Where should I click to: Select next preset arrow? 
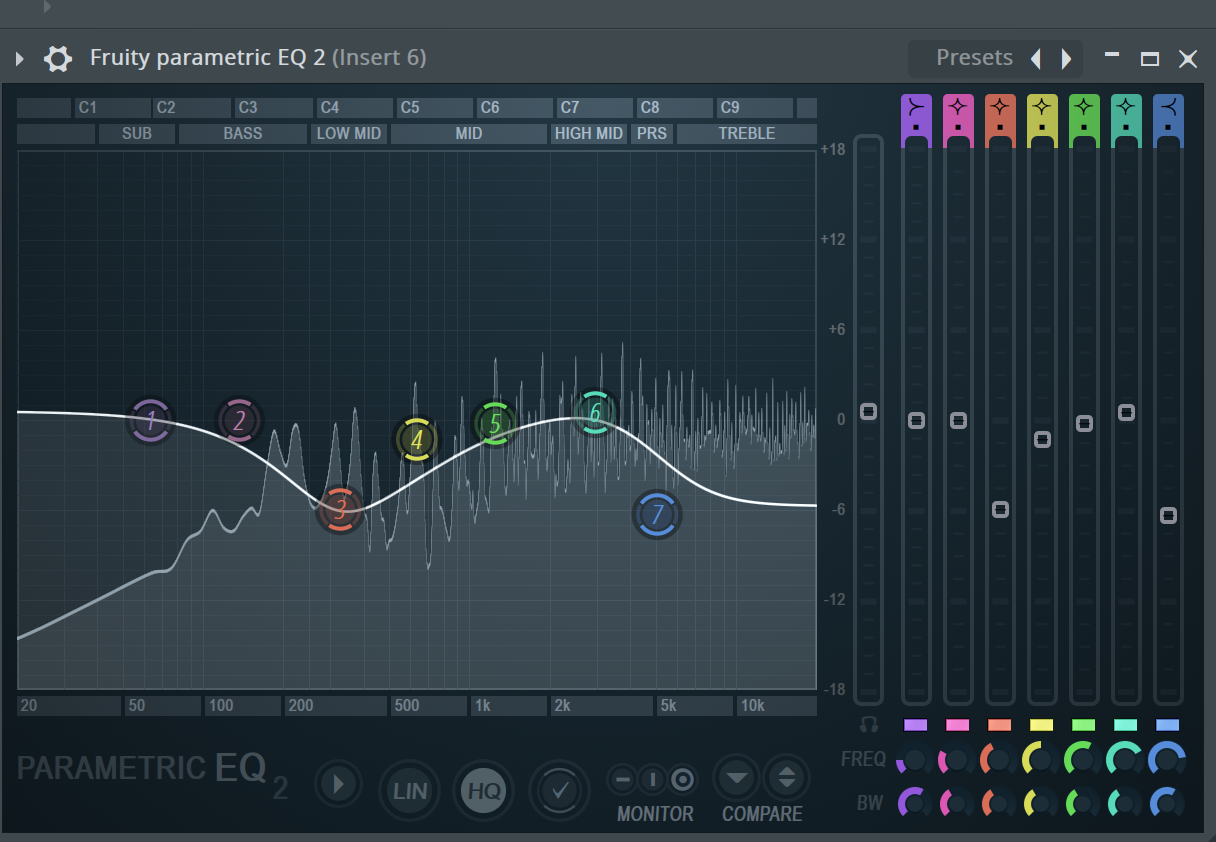pos(1066,59)
